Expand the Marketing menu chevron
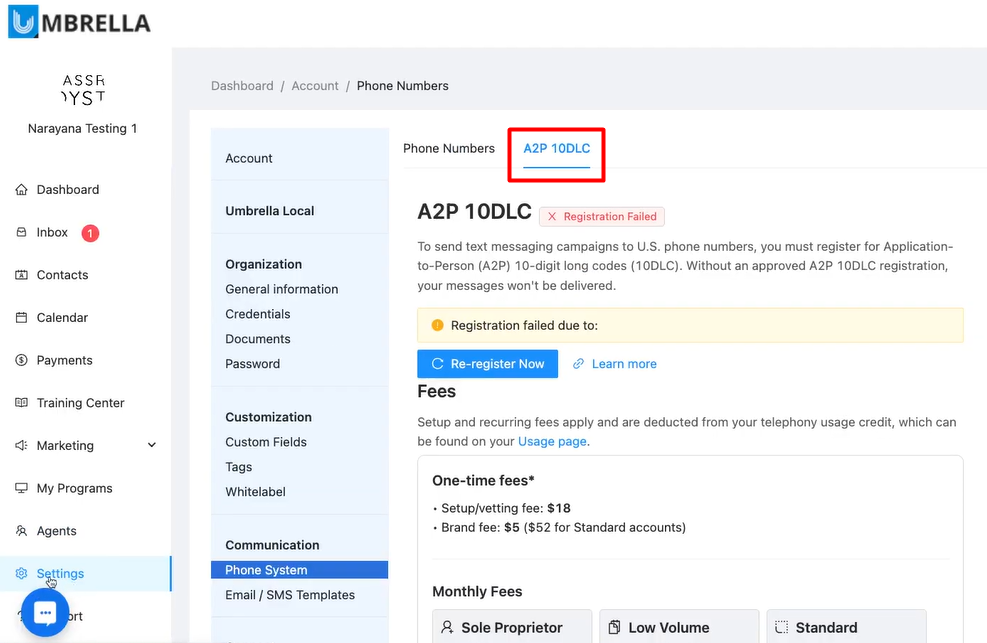 pos(152,446)
